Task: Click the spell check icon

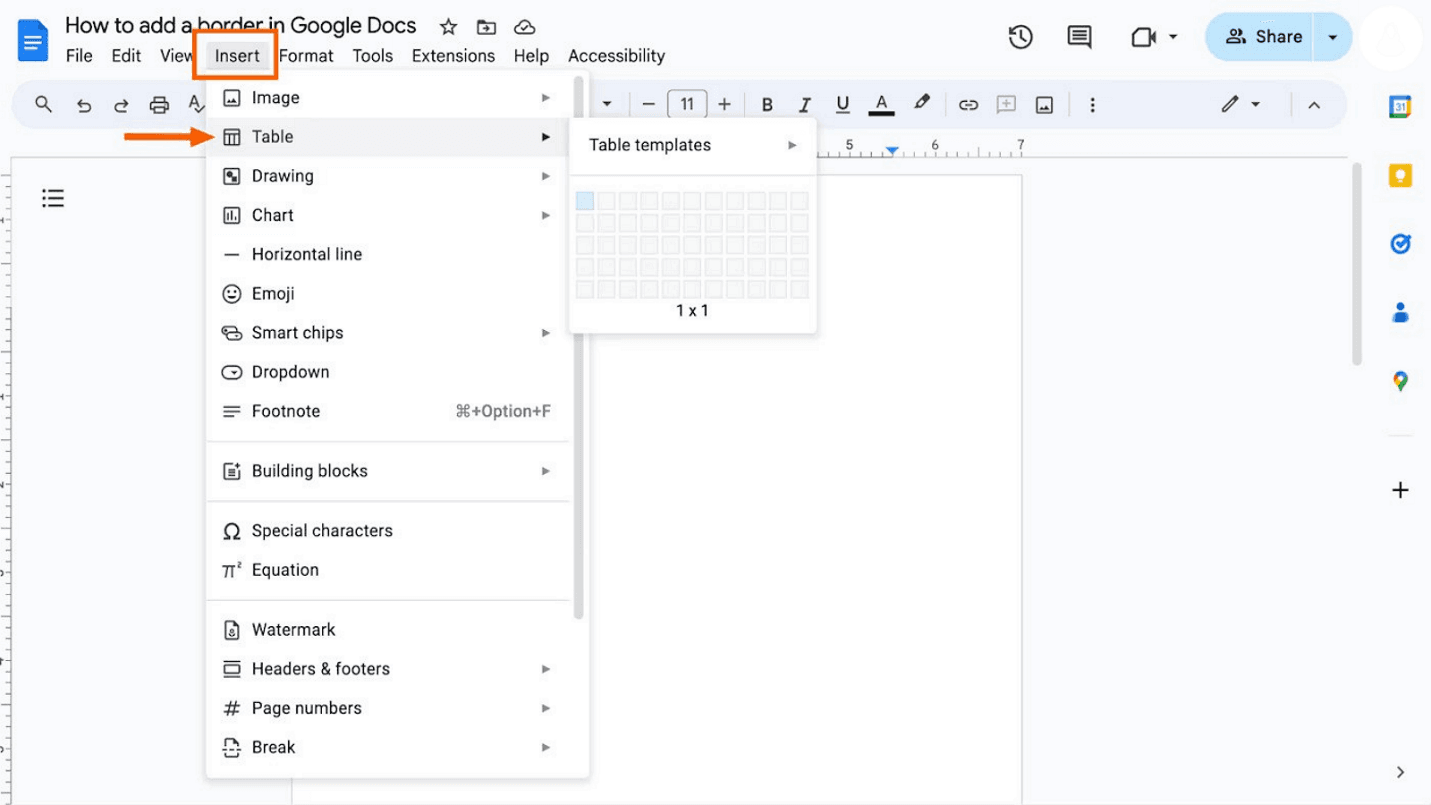Action: [x=197, y=104]
